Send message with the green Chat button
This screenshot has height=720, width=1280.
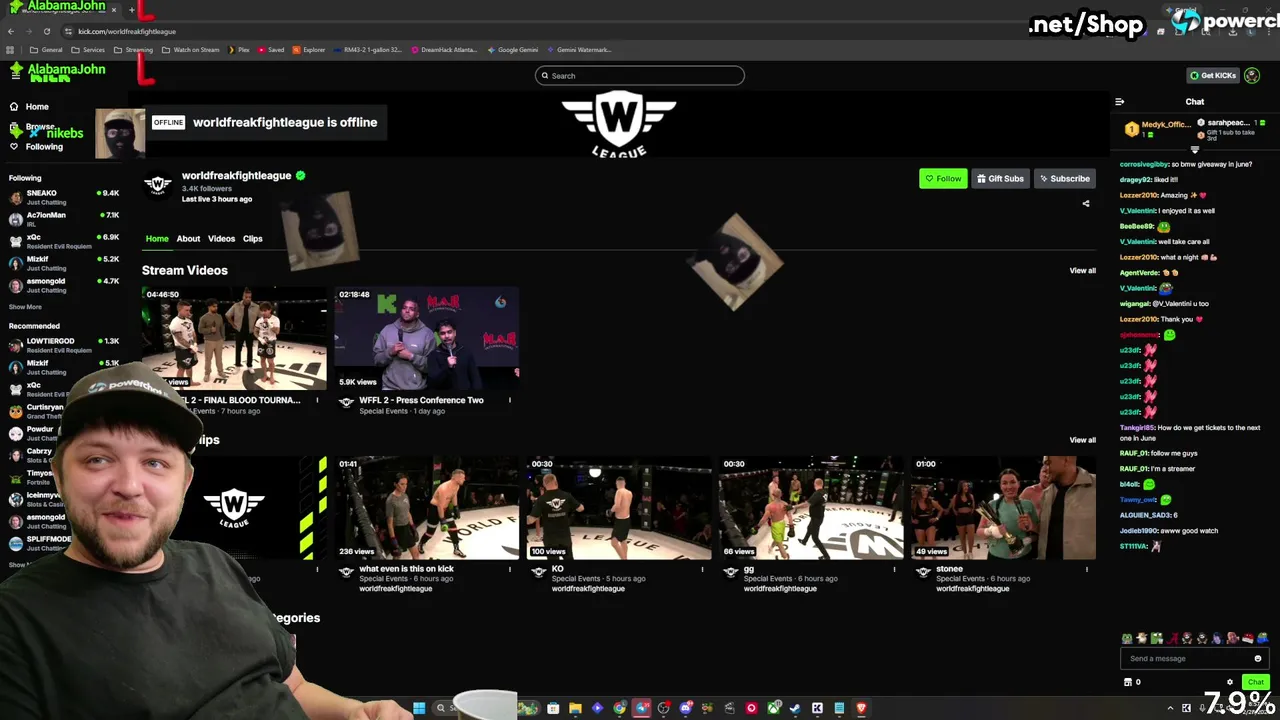click(1256, 682)
